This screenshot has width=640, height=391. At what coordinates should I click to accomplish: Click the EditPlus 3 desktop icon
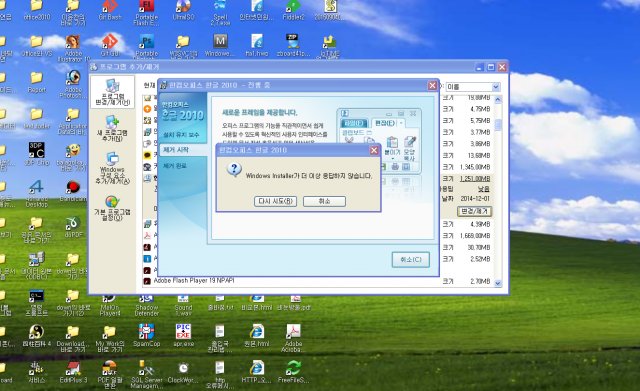tap(73, 372)
